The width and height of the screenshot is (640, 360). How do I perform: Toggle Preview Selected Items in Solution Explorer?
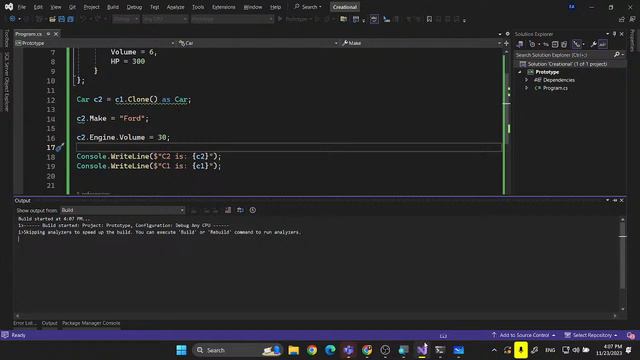602,44
